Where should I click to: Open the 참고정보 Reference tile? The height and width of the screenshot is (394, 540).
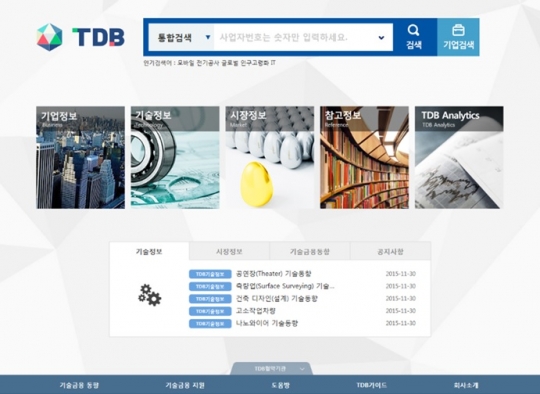click(x=364, y=157)
